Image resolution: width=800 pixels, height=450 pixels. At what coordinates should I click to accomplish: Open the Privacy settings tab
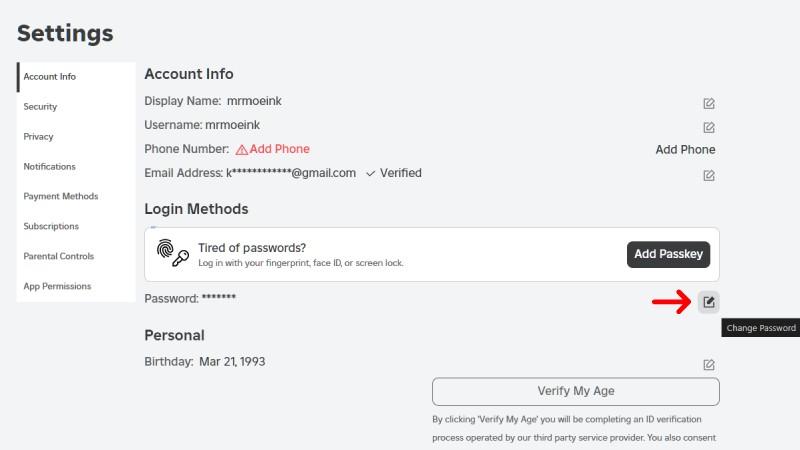pyautogui.click(x=38, y=137)
